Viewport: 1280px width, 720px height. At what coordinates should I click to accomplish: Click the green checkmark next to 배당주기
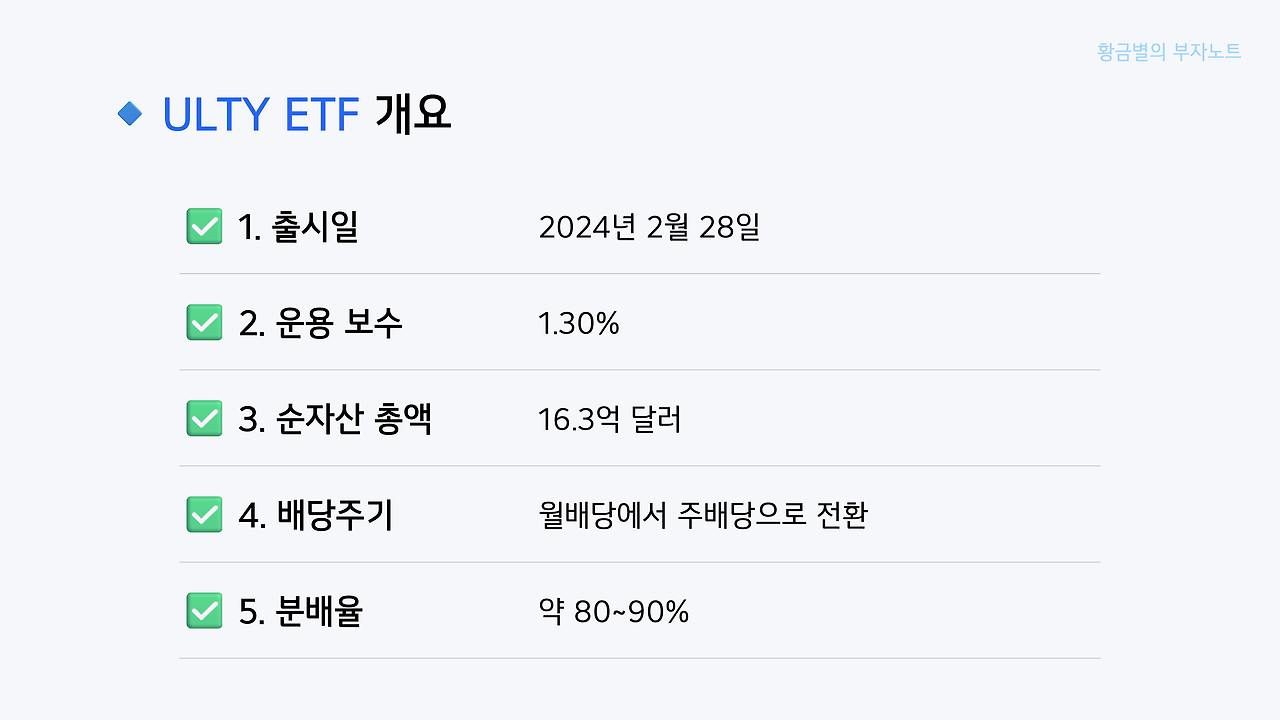click(205, 515)
